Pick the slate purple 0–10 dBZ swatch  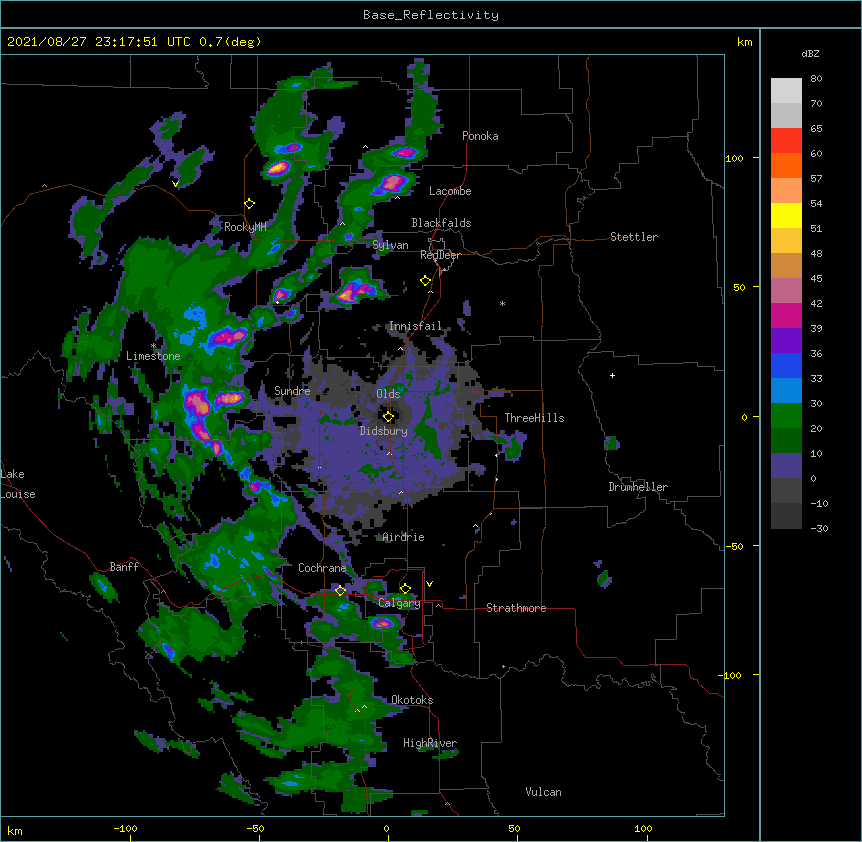(x=786, y=466)
